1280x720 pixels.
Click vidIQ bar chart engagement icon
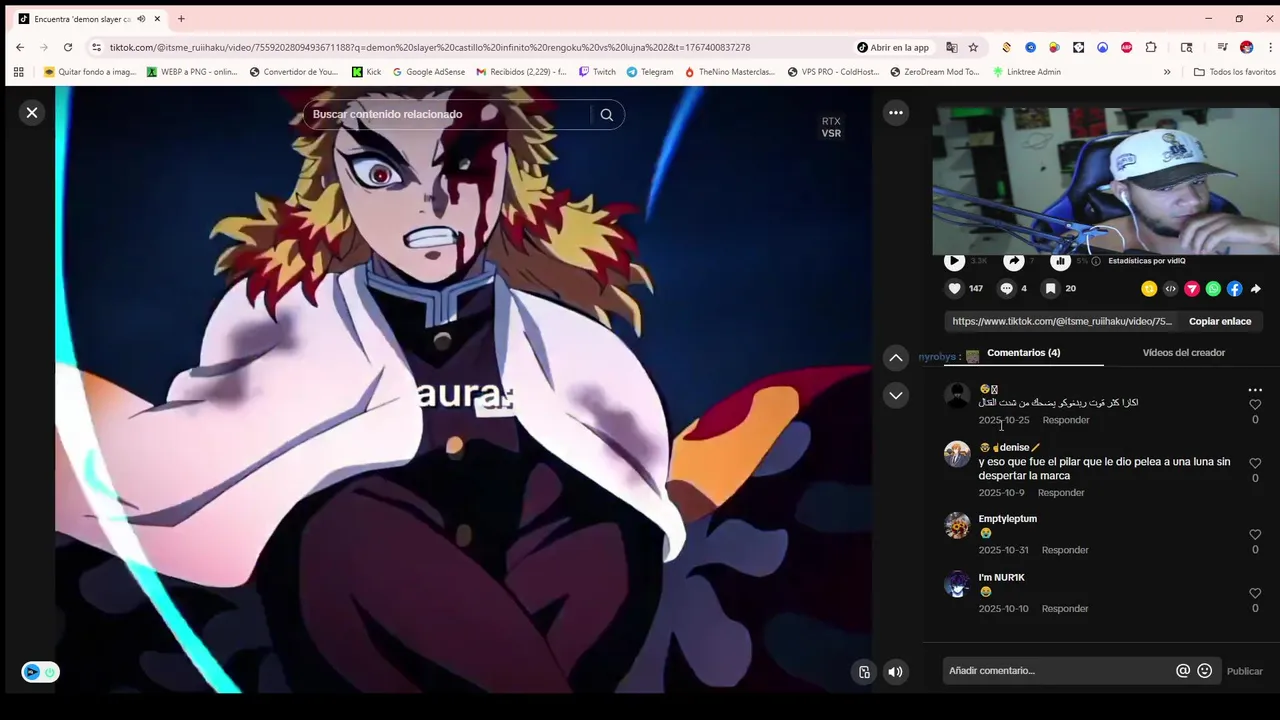1060,261
